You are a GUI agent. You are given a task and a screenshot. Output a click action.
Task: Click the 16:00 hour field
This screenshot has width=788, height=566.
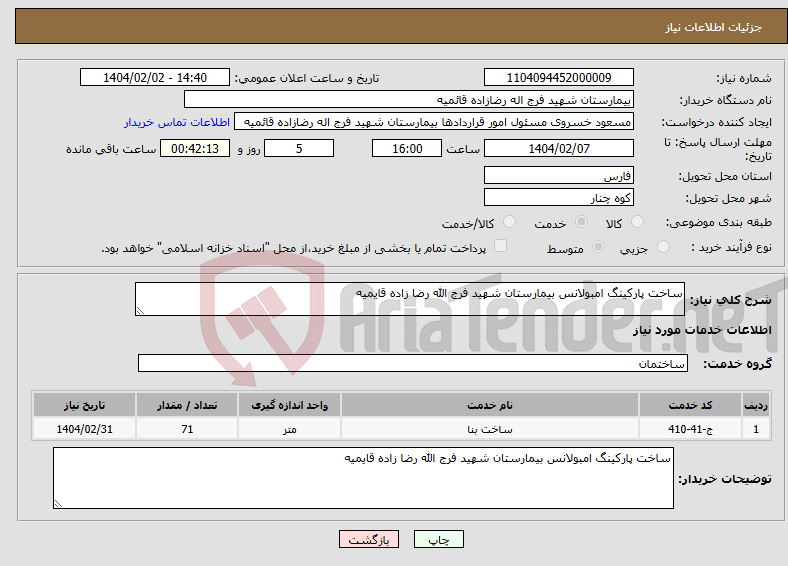407,148
